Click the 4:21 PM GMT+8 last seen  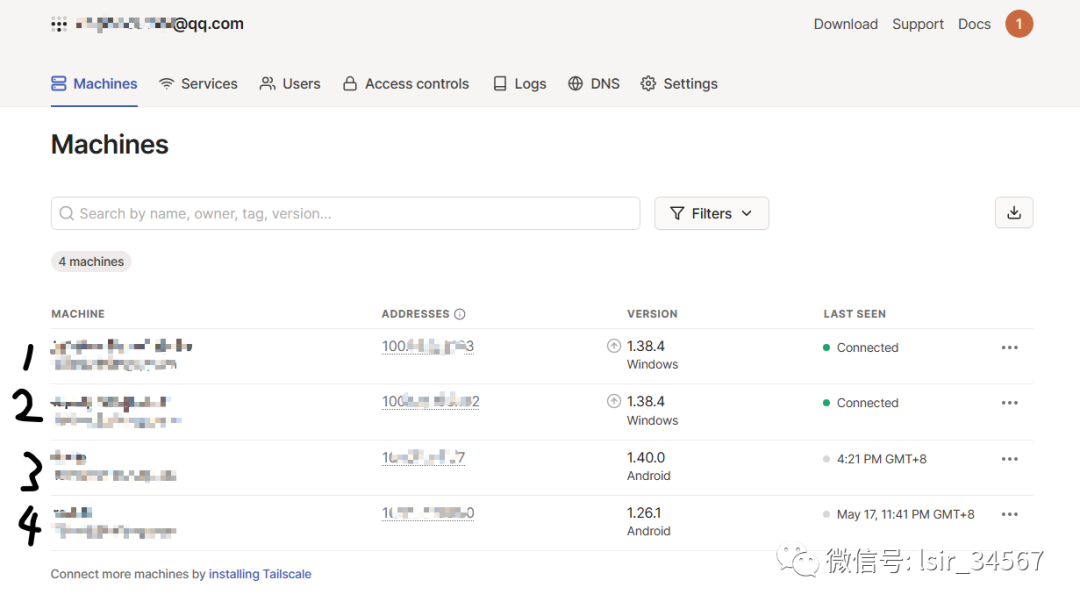pos(882,460)
